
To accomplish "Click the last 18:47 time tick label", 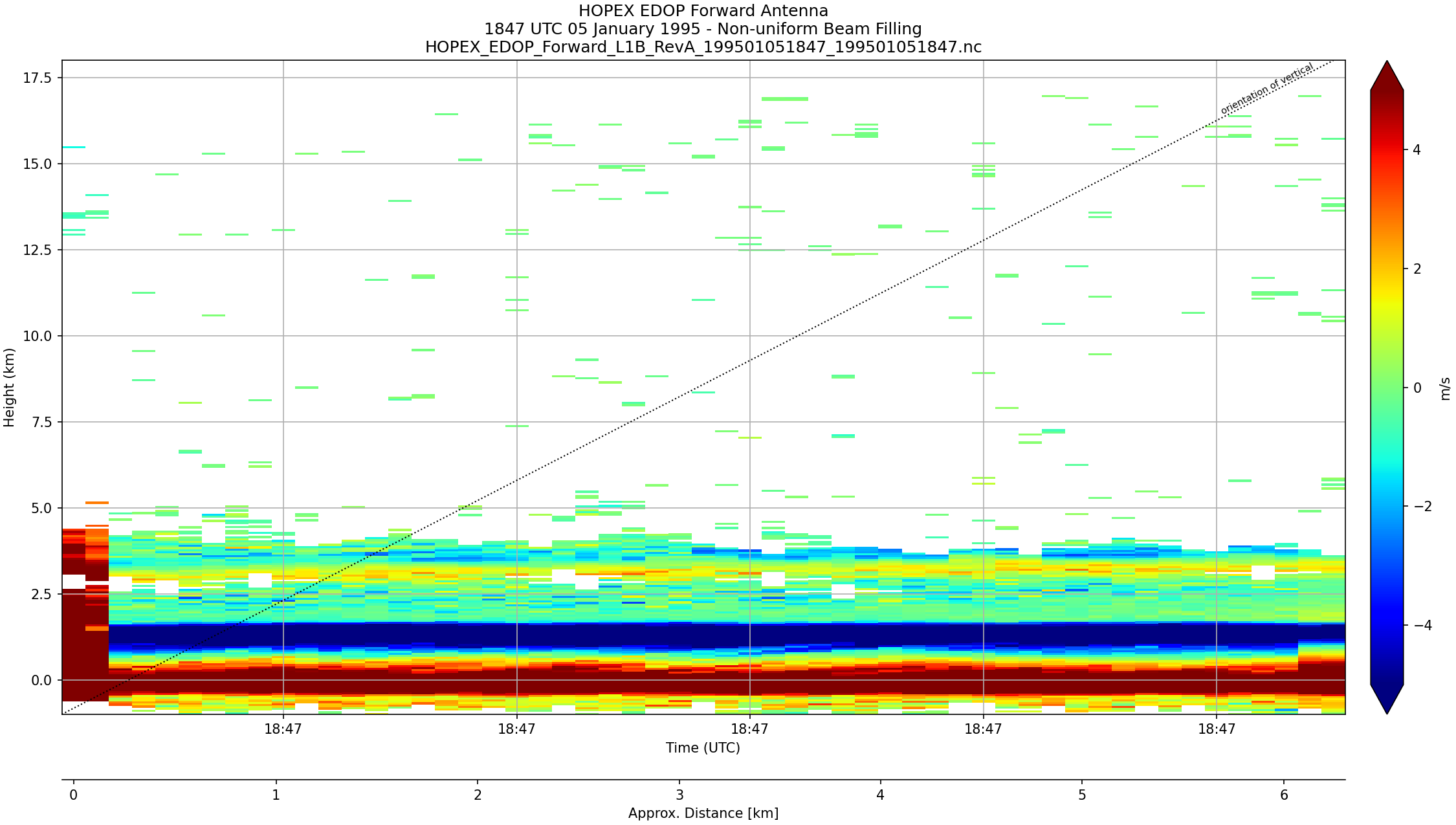I will 1216,729.
